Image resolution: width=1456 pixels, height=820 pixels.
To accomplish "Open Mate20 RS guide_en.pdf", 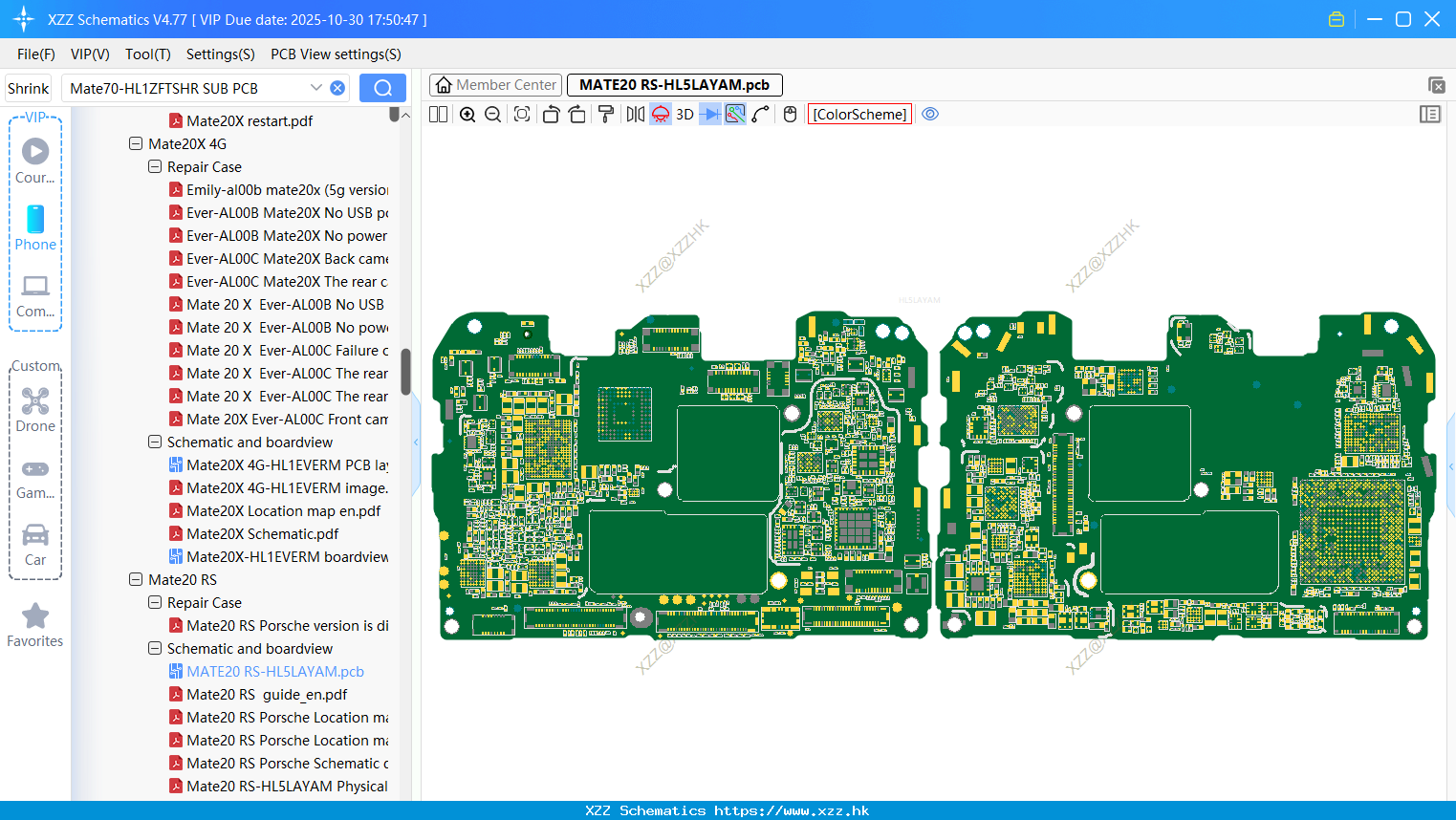I will 258,695.
